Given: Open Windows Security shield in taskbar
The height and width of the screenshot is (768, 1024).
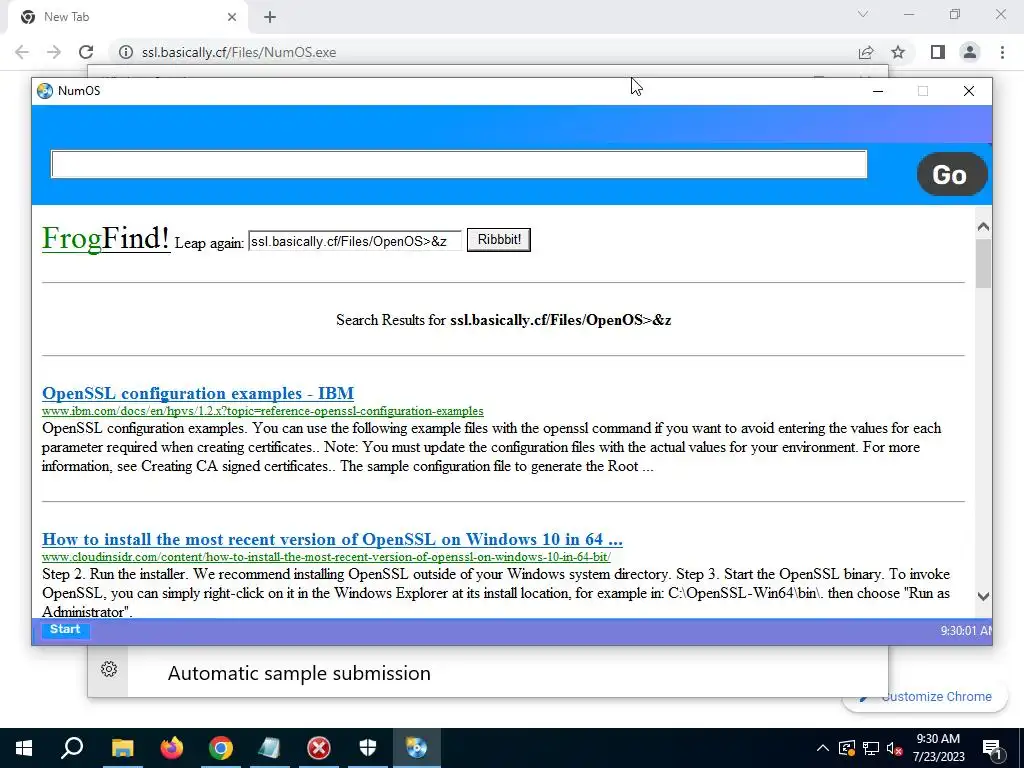Looking at the screenshot, I should tap(368, 748).
